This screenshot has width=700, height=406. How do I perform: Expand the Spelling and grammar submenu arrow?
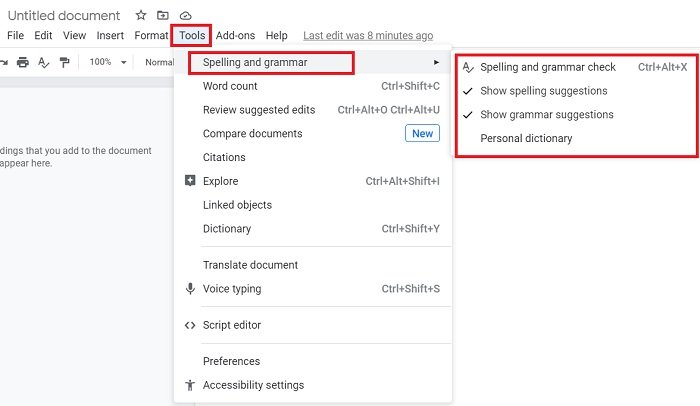436,62
